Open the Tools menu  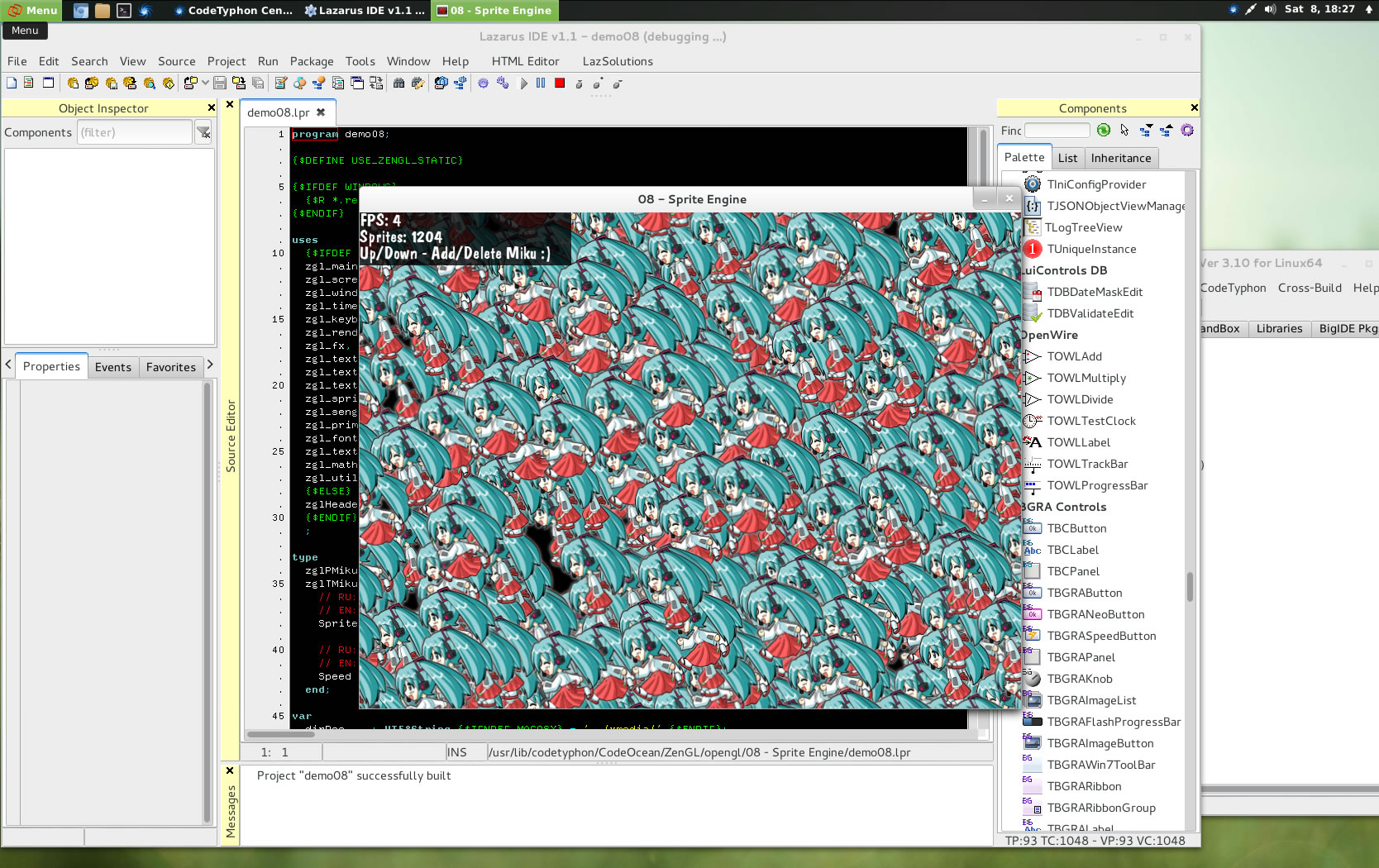tap(360, 61)
